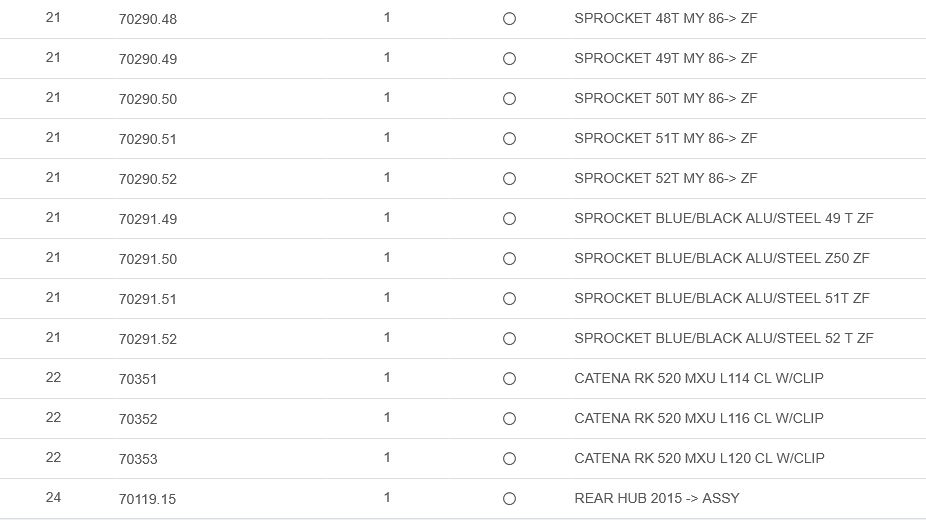Click part number 70290.48
Image resolution: width=926 pixels, height=520 pixels.
point(147,19)
